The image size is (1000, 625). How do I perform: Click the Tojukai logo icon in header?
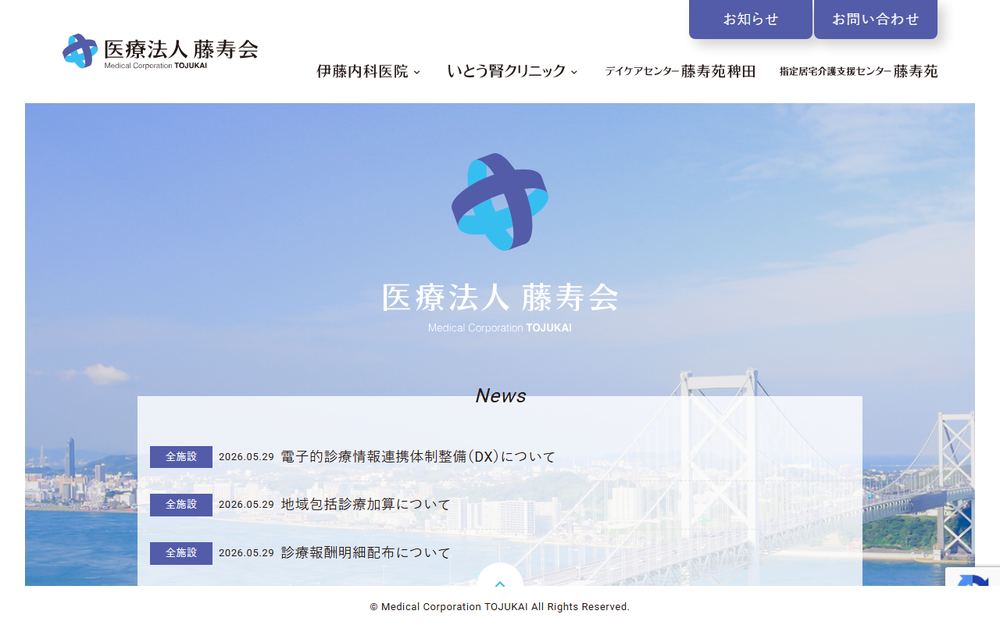(x=80, y=50)
